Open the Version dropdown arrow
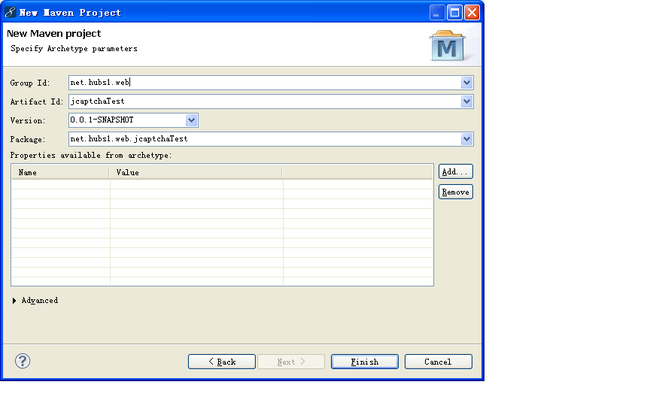 191,120
